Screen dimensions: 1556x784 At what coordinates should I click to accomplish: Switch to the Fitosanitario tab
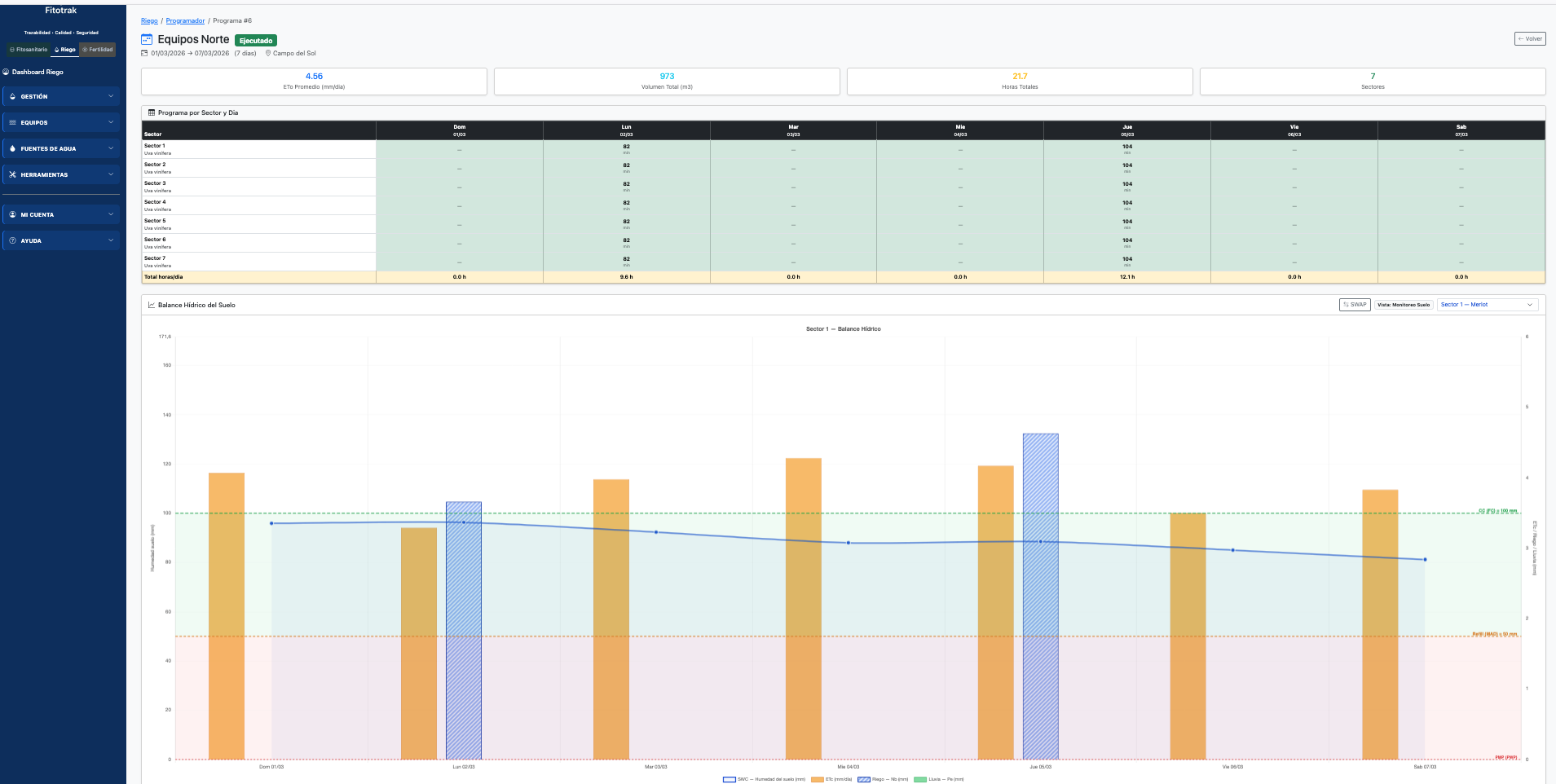coord(29,50)
